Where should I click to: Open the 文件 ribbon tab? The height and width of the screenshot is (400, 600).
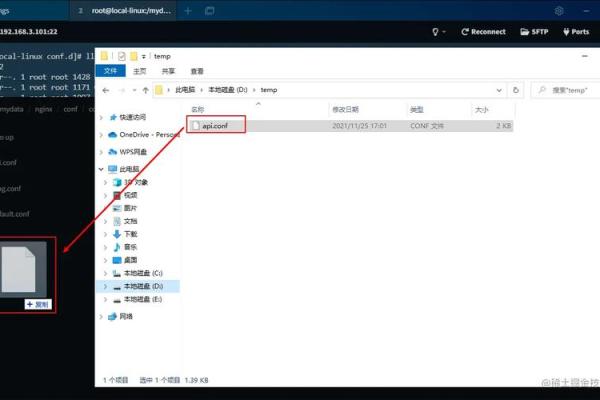tap(110, 71)
